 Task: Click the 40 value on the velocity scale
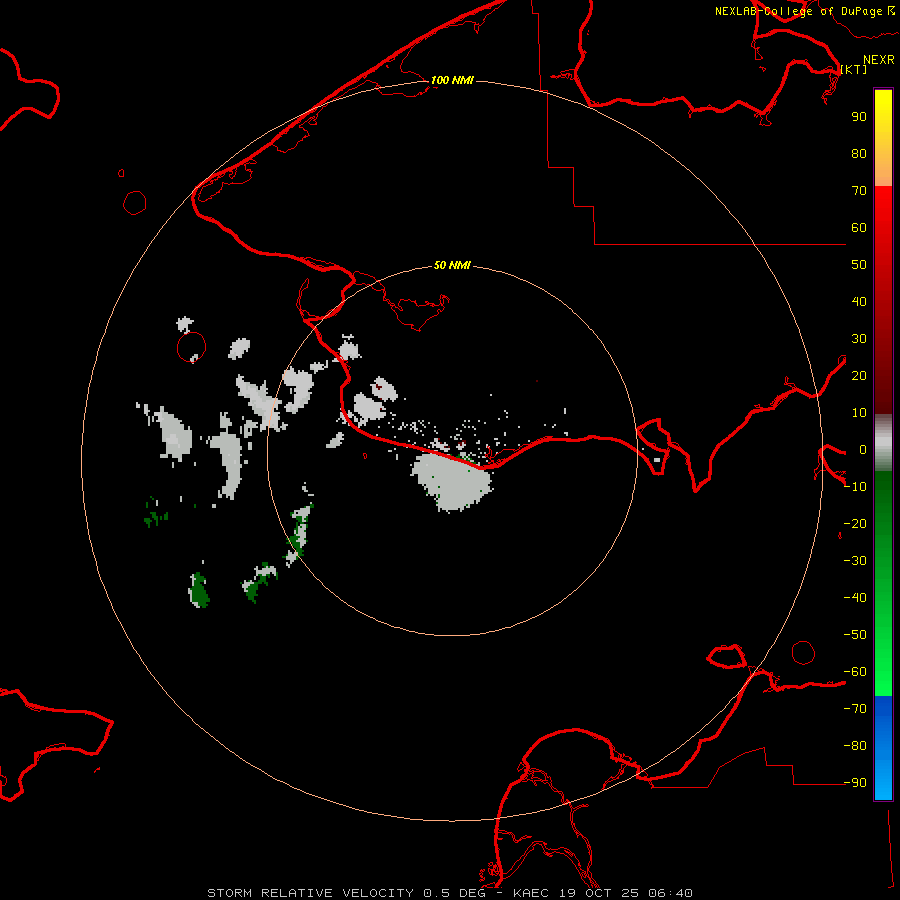(x=859, y=301)
